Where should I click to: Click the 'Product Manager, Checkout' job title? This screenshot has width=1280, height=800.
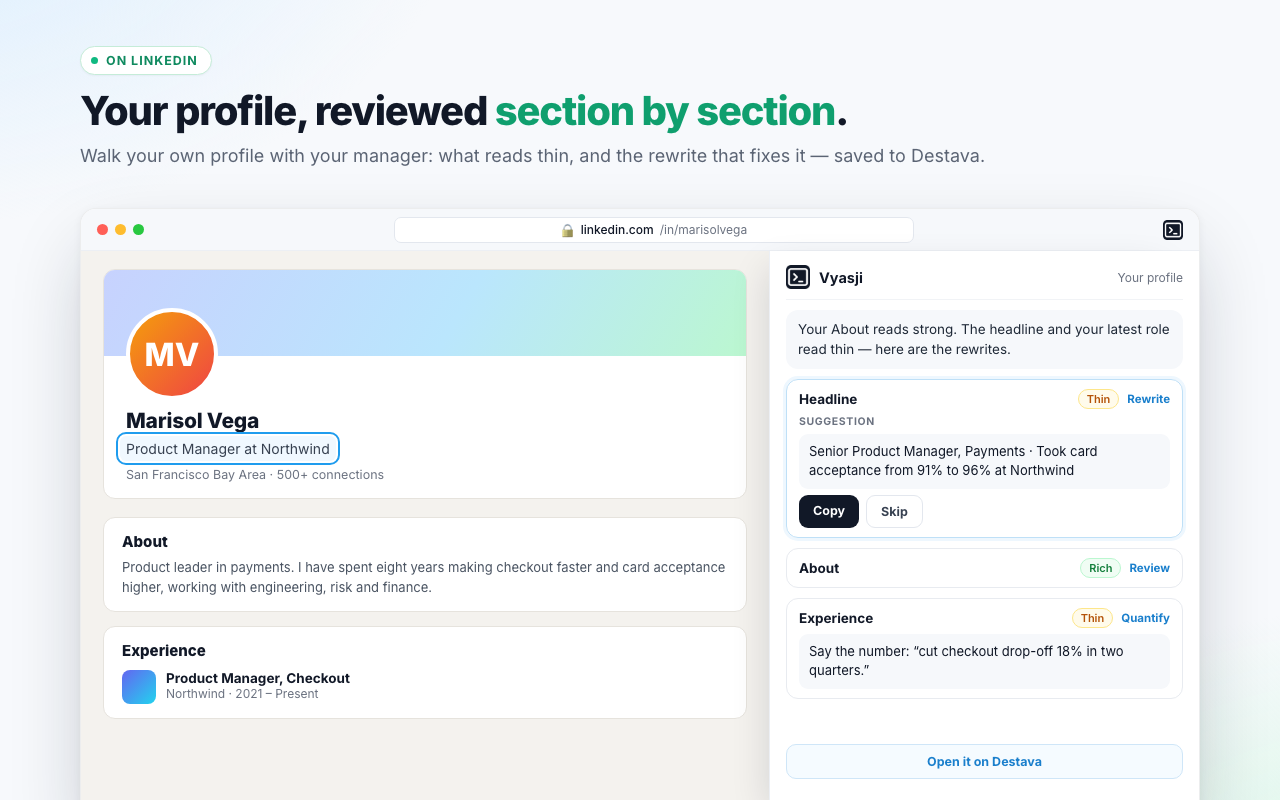pyautogui.click(x=258, y=678)
